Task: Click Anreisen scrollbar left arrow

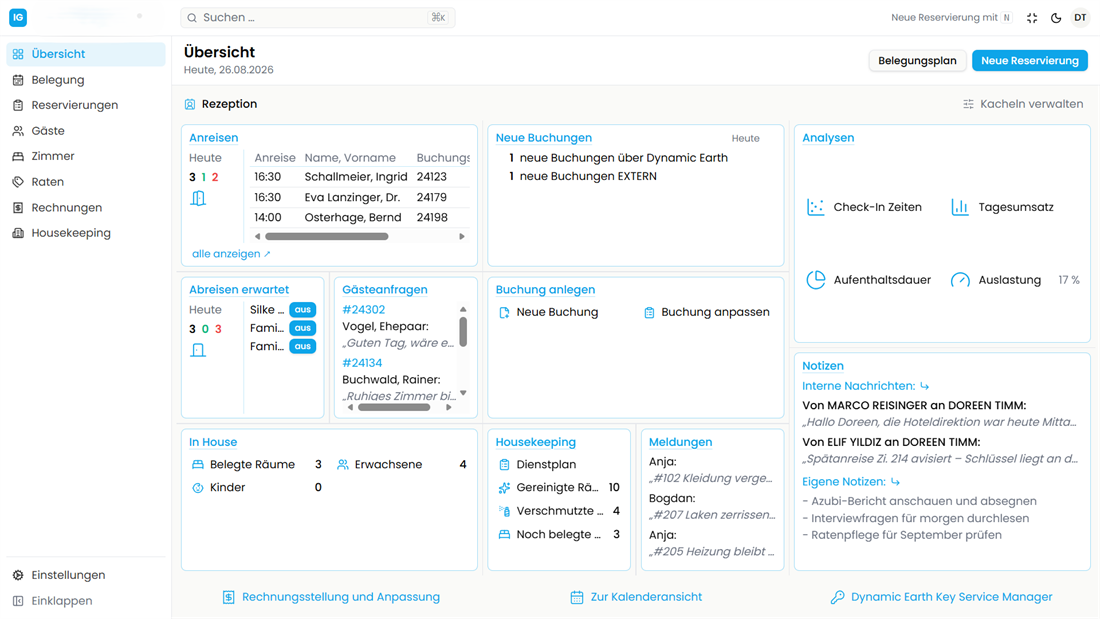Action: coord(257,237)
